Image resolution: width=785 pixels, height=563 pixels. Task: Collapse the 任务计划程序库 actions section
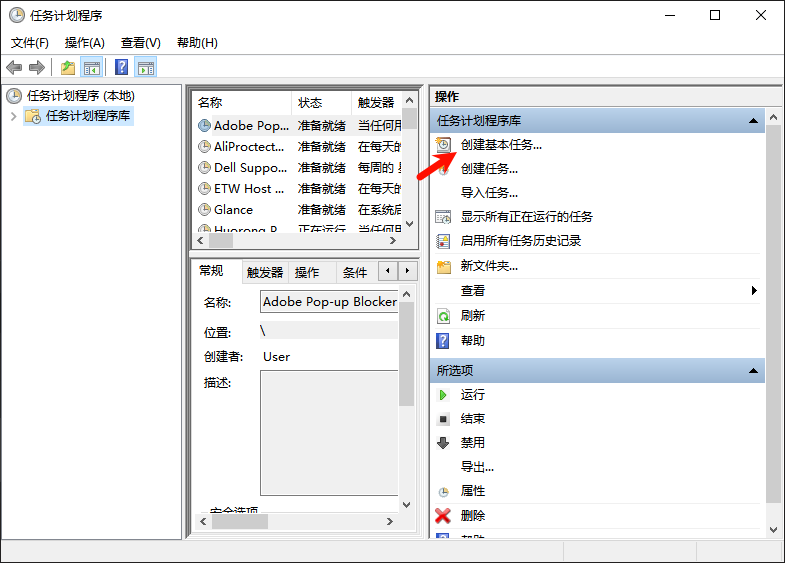click(753, 121)
